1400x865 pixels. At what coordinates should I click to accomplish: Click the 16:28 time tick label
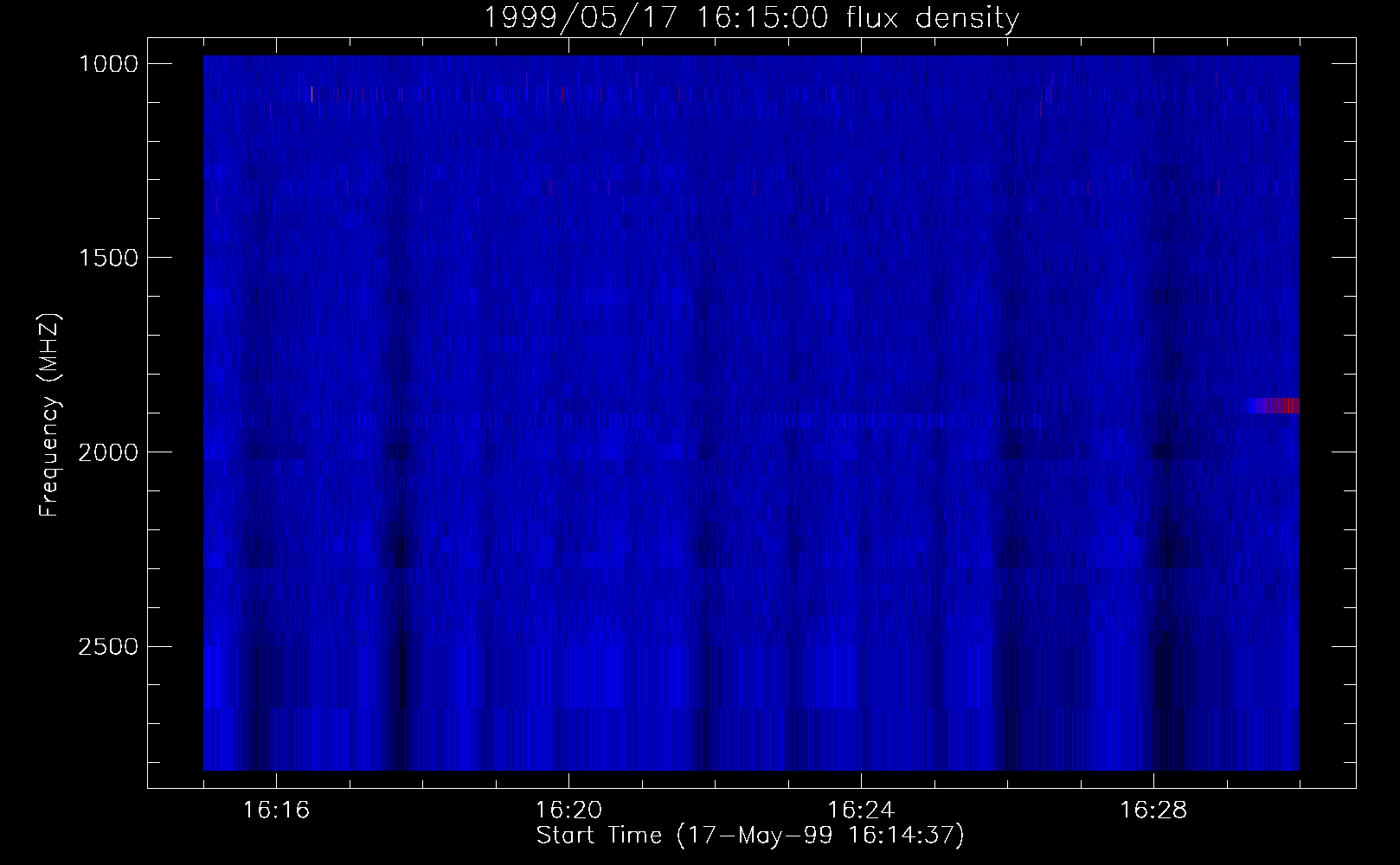pyautogui.click(x=1153, y=811)
